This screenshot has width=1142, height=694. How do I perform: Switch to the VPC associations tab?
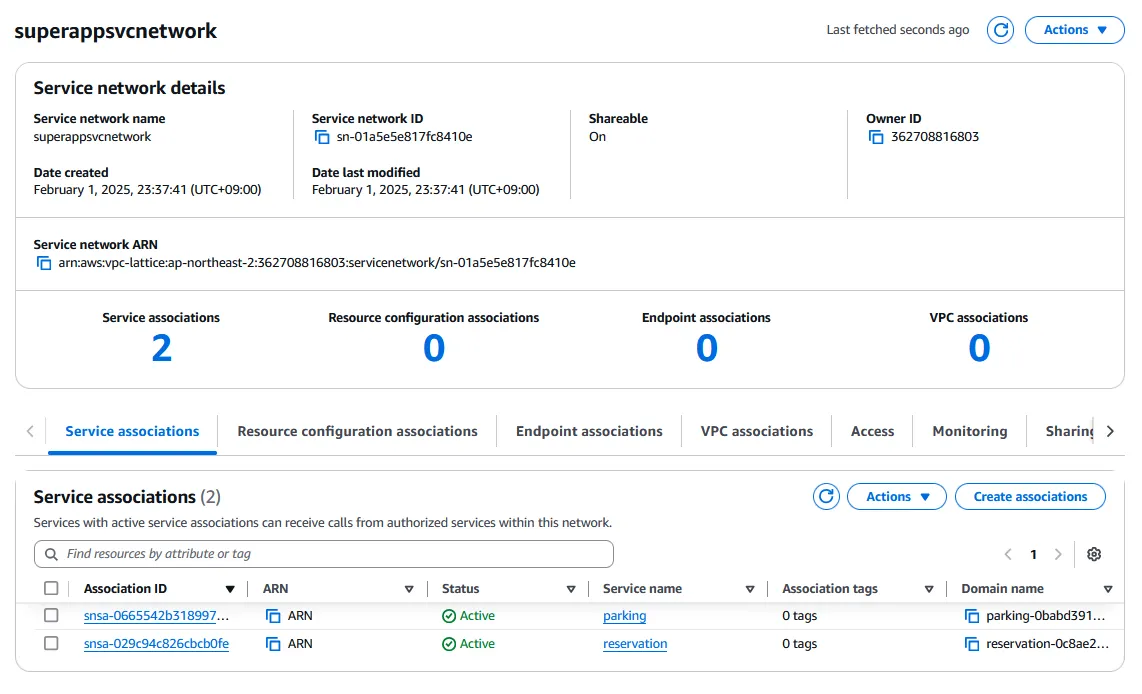pyautogui.click(x=756, y=431)
